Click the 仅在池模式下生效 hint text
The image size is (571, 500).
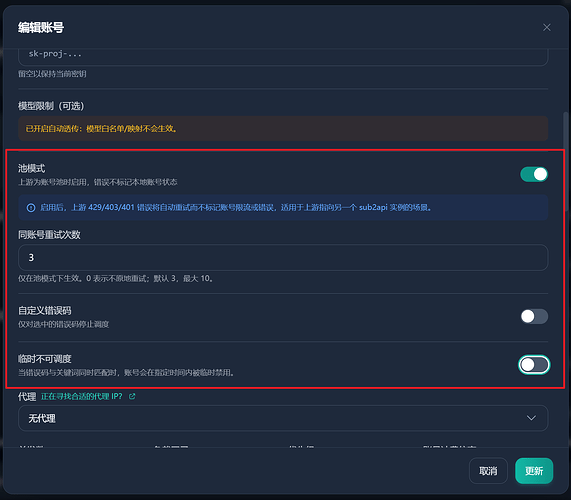tap(116, 279)
